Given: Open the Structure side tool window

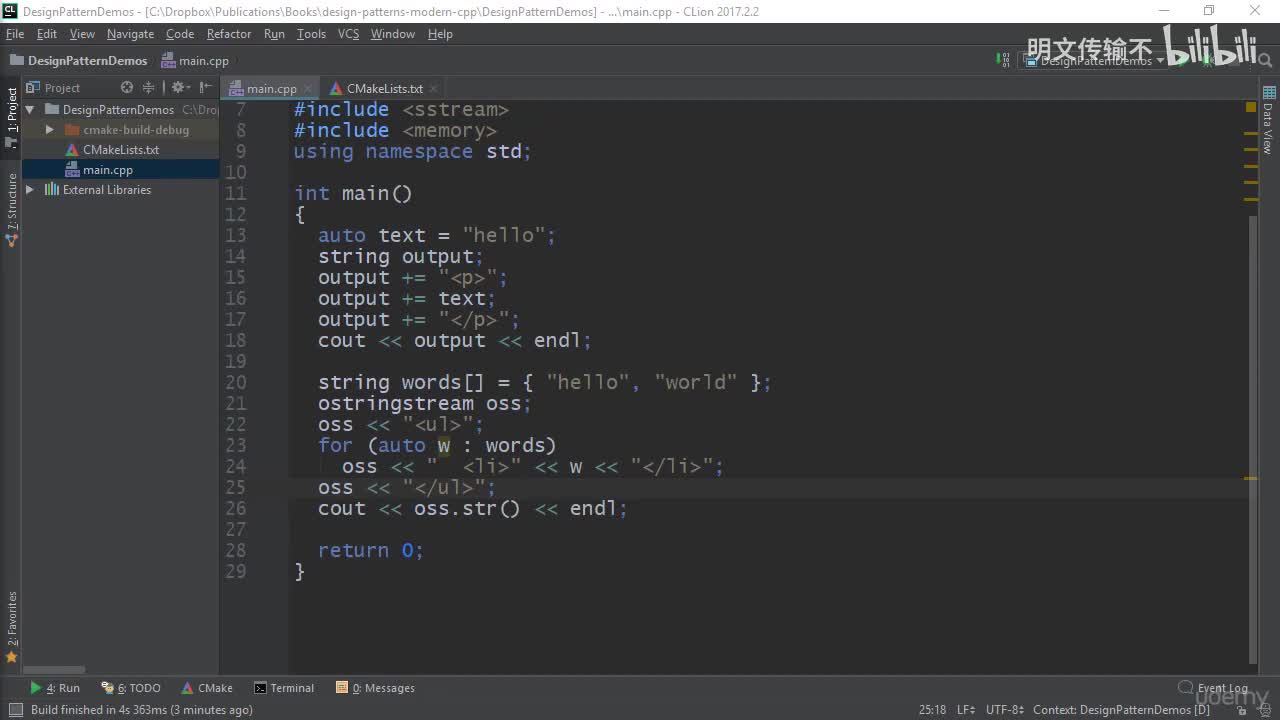Looking at the screenshot, I should click(12, 210).
